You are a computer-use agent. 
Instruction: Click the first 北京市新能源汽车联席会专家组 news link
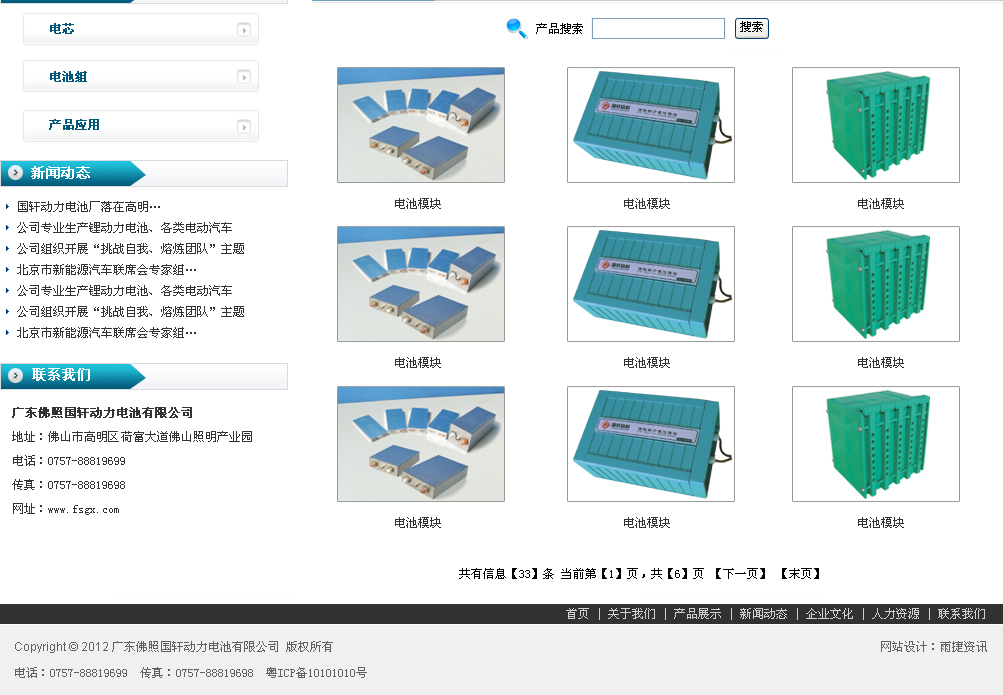click(x=106, y=270)
